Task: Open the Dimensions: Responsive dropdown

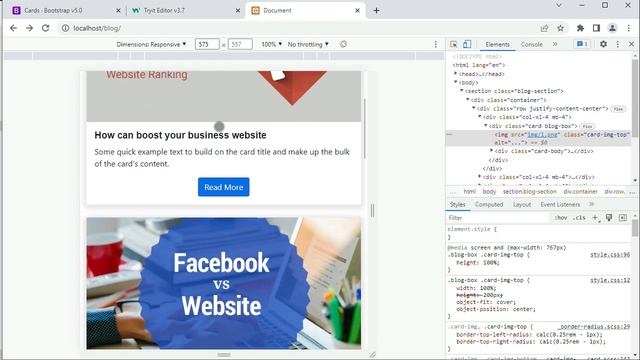Action: point(151,44)
